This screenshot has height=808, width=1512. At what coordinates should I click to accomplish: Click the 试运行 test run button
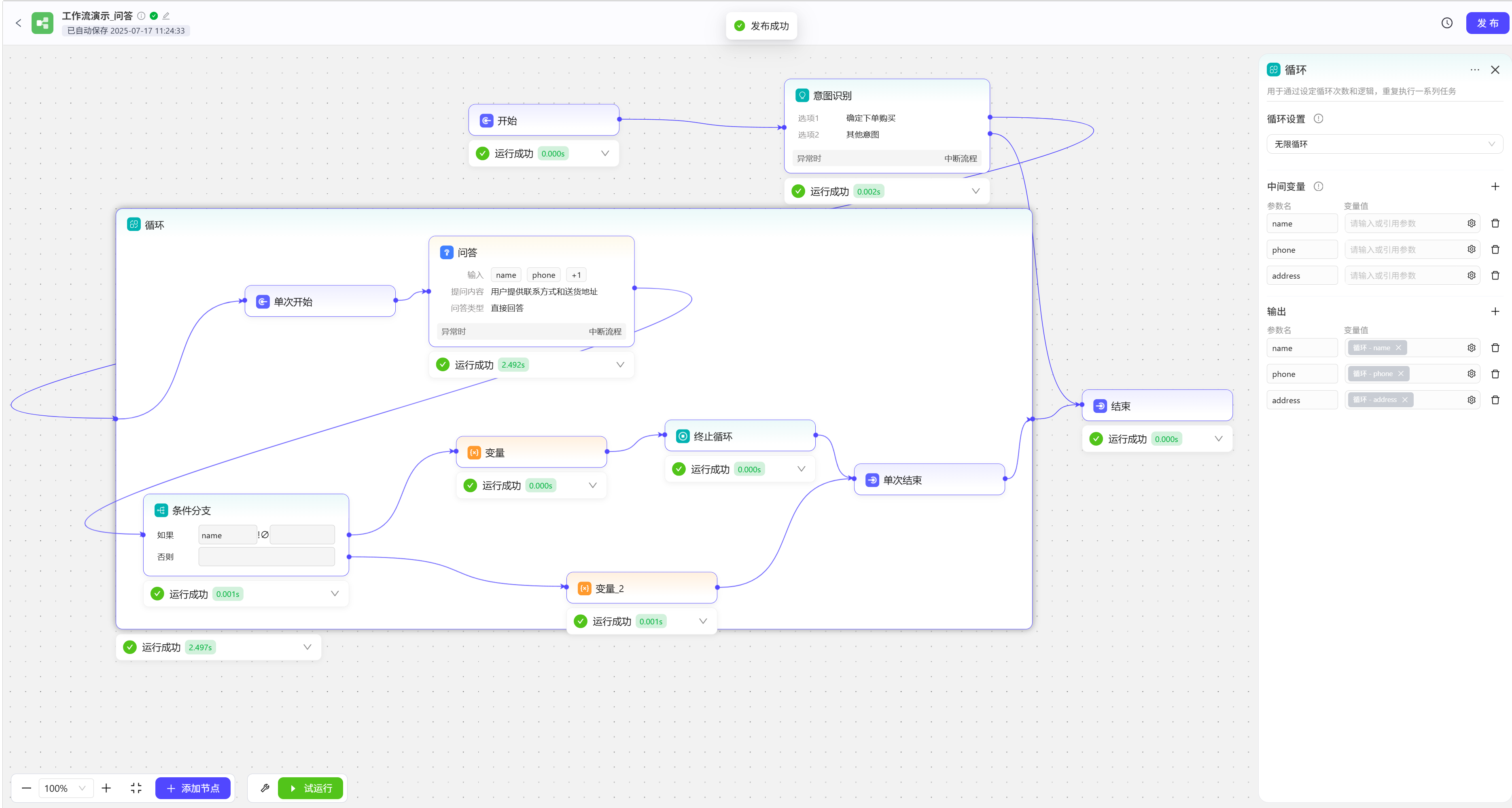coord(310,787)
